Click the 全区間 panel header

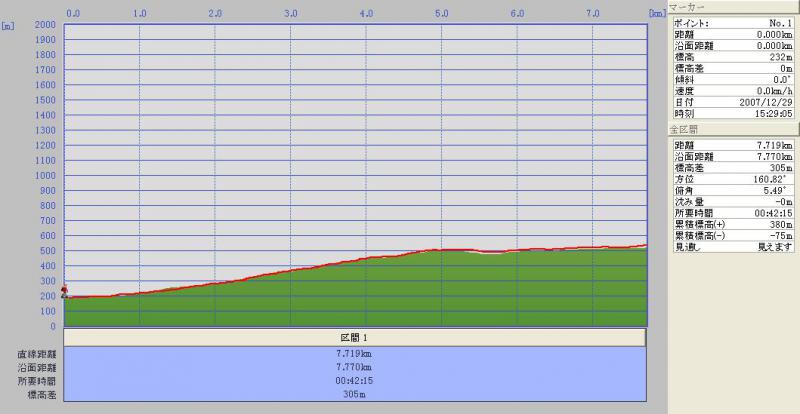click(x=733, y=130)
